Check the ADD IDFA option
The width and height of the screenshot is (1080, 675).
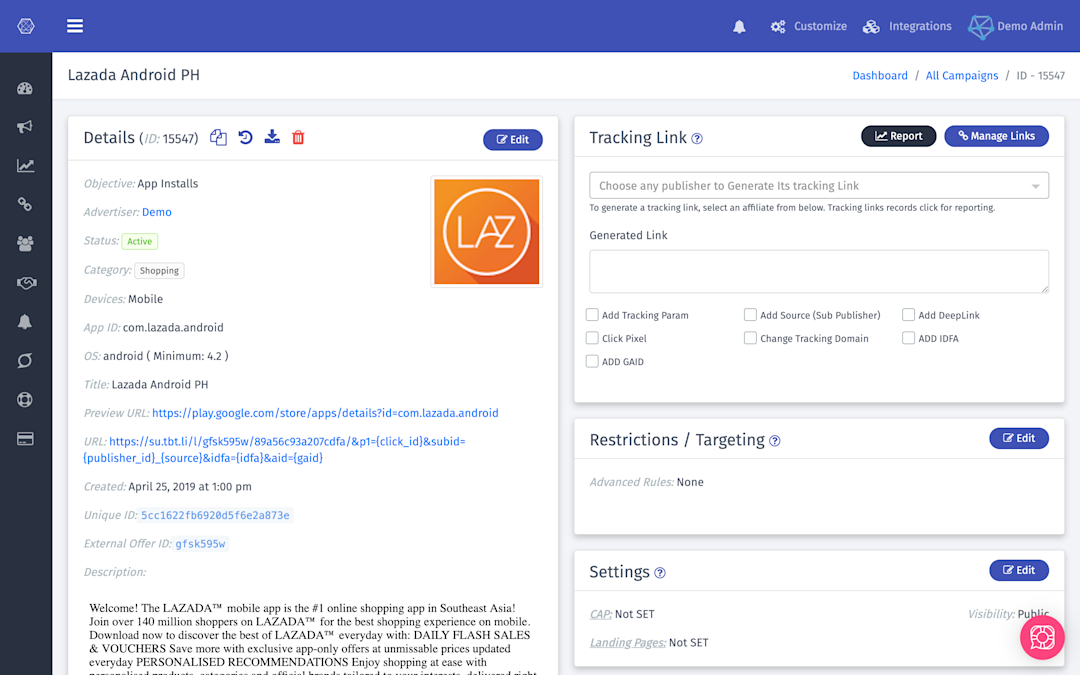(908, 338)
